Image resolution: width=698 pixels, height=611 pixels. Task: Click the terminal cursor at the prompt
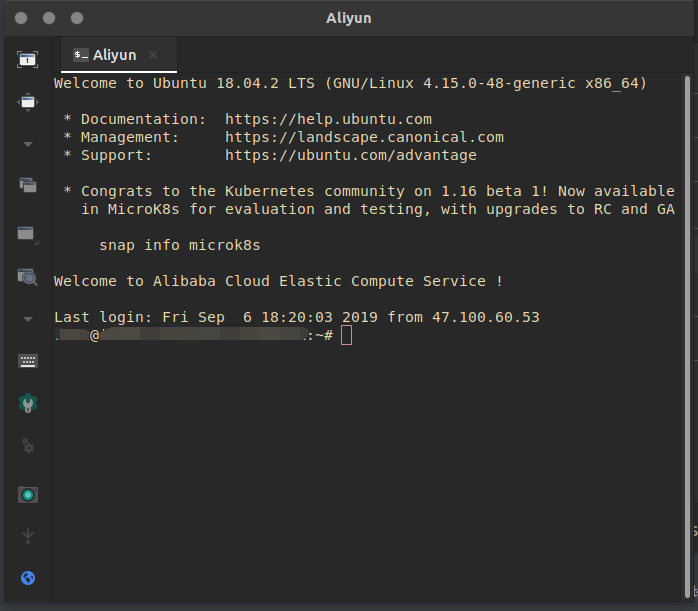346,335
